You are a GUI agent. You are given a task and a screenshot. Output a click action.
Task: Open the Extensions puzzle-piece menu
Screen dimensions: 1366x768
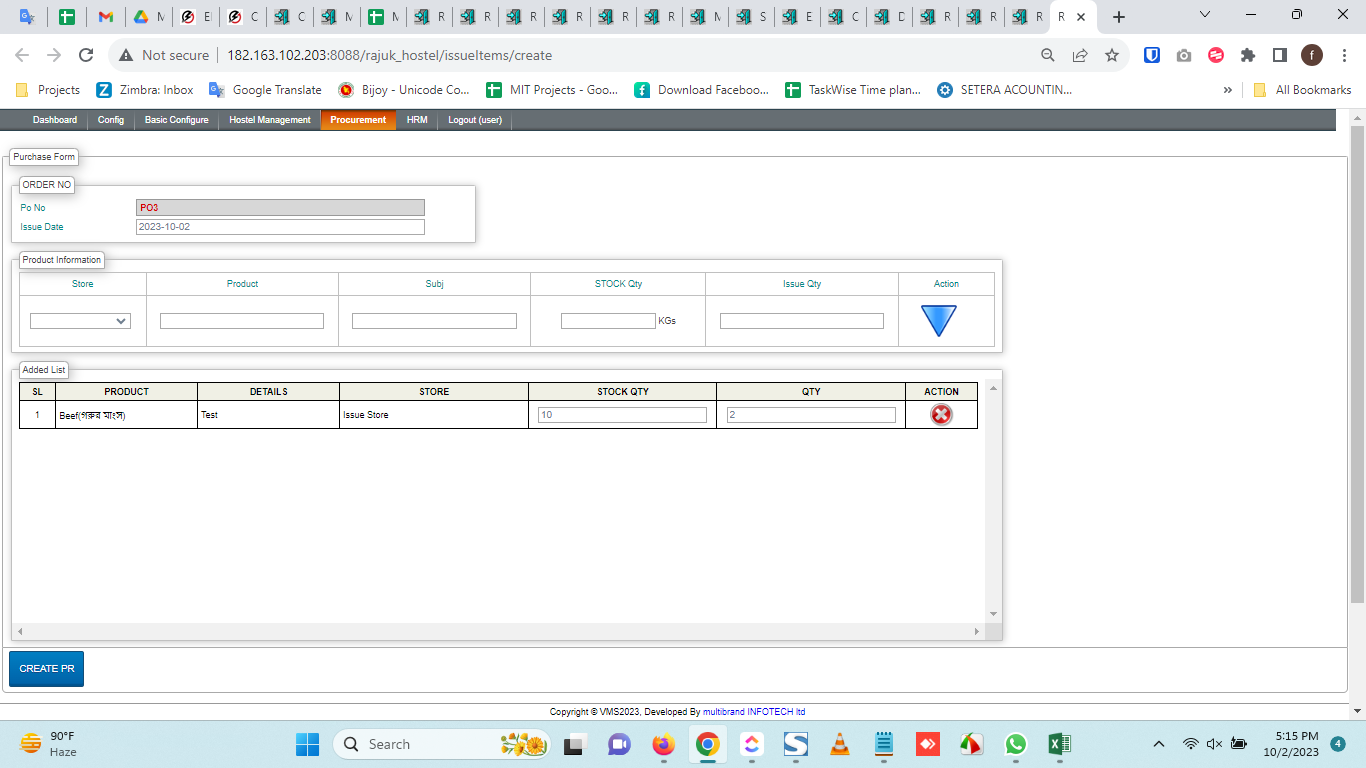point(1248,55)
